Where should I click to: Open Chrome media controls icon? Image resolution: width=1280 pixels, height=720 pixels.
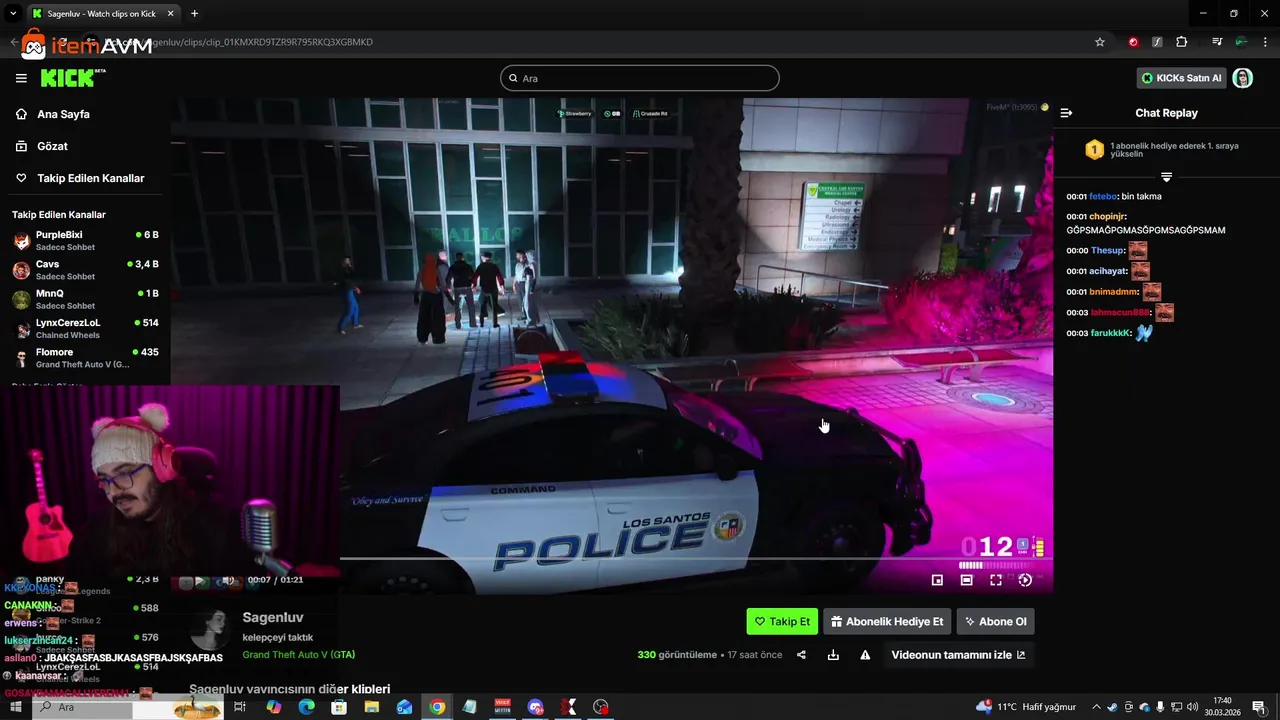[1217, 42]
